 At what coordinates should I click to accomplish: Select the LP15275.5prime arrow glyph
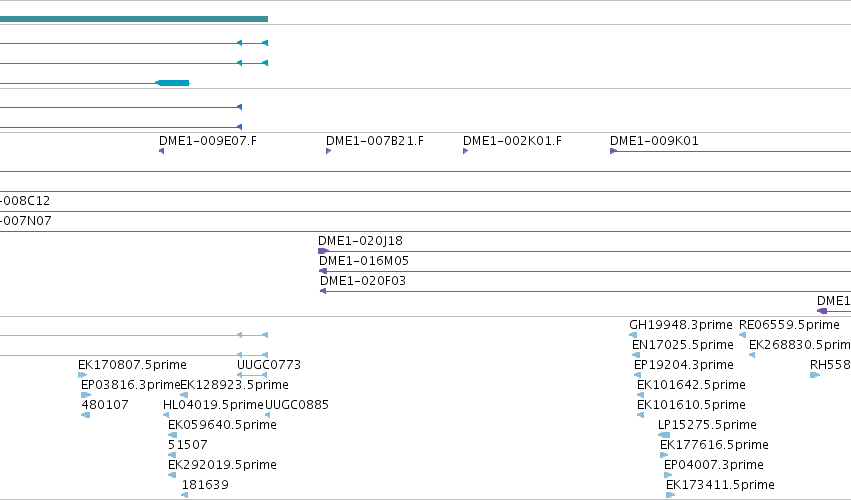pos(663,435)
